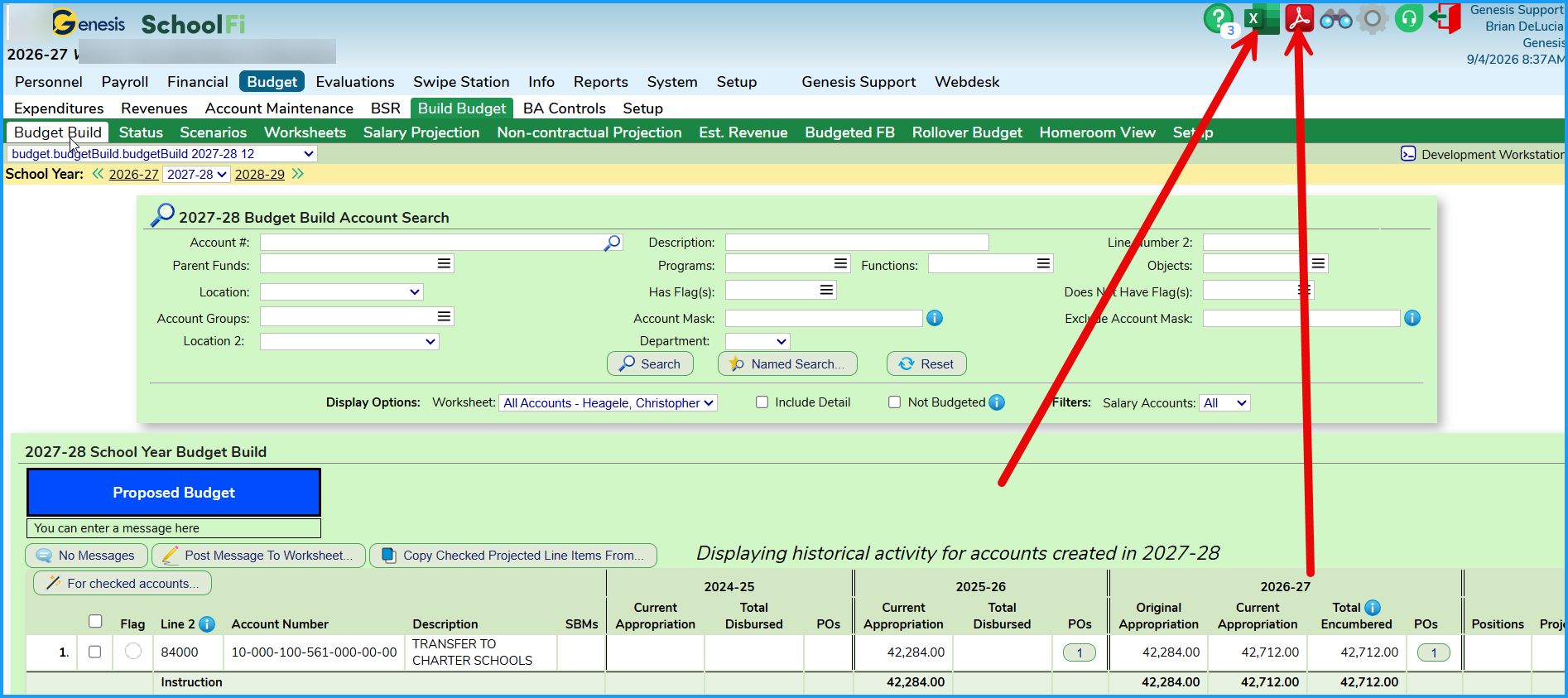Image resolution: width=1568 pixels, height=698 pixels.
Task: Open the Reports menu
Action: pos(600,82)
